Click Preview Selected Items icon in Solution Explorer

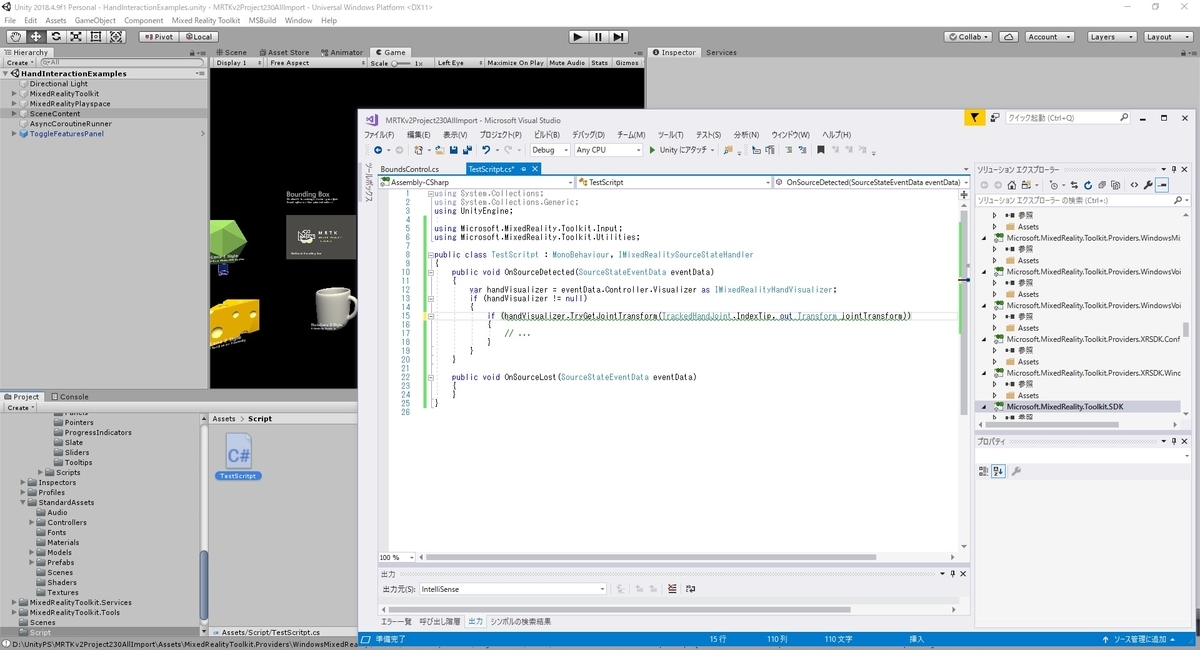click(1162, 185)
